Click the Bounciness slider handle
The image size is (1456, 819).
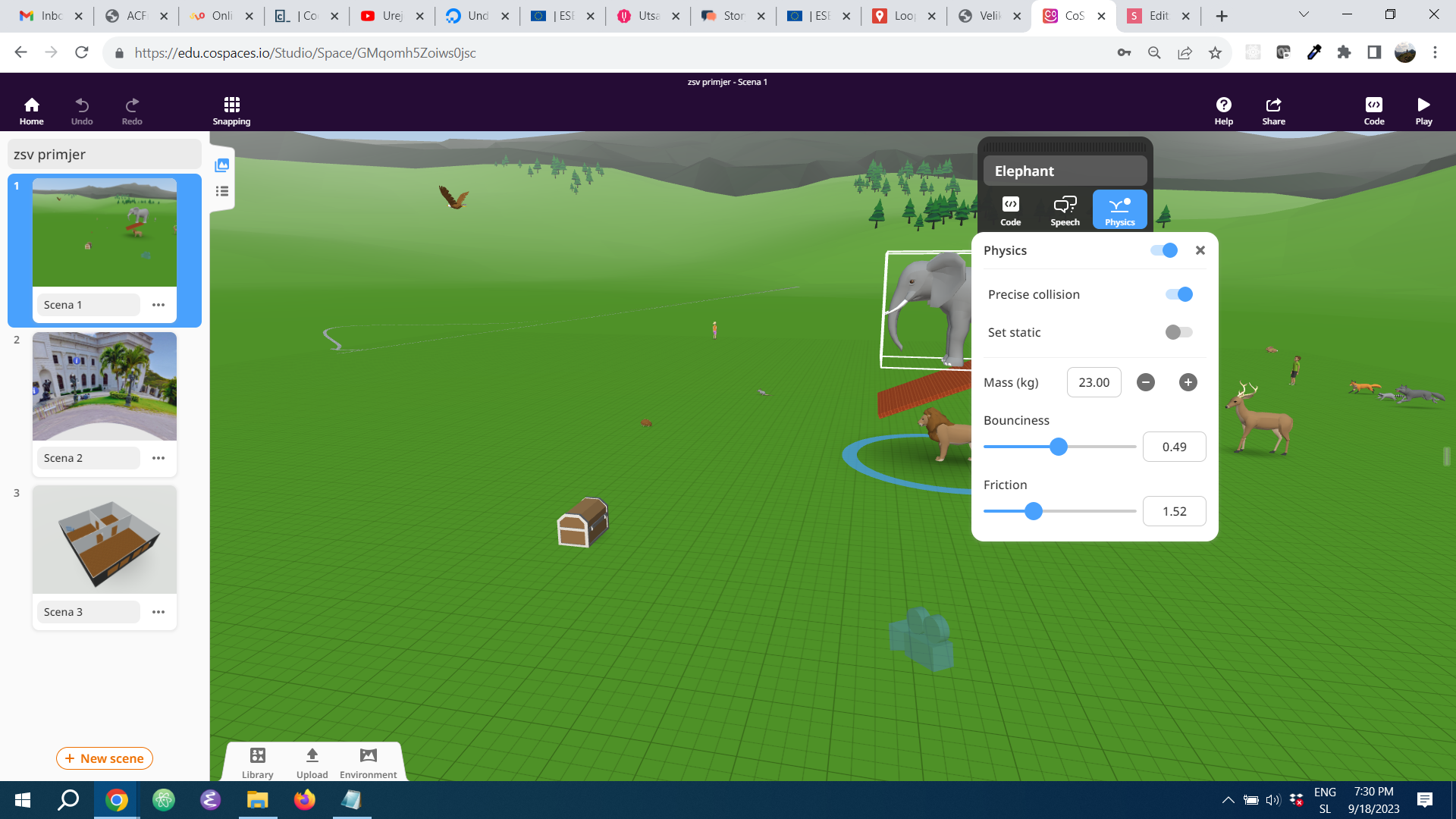pos(1059,447)
